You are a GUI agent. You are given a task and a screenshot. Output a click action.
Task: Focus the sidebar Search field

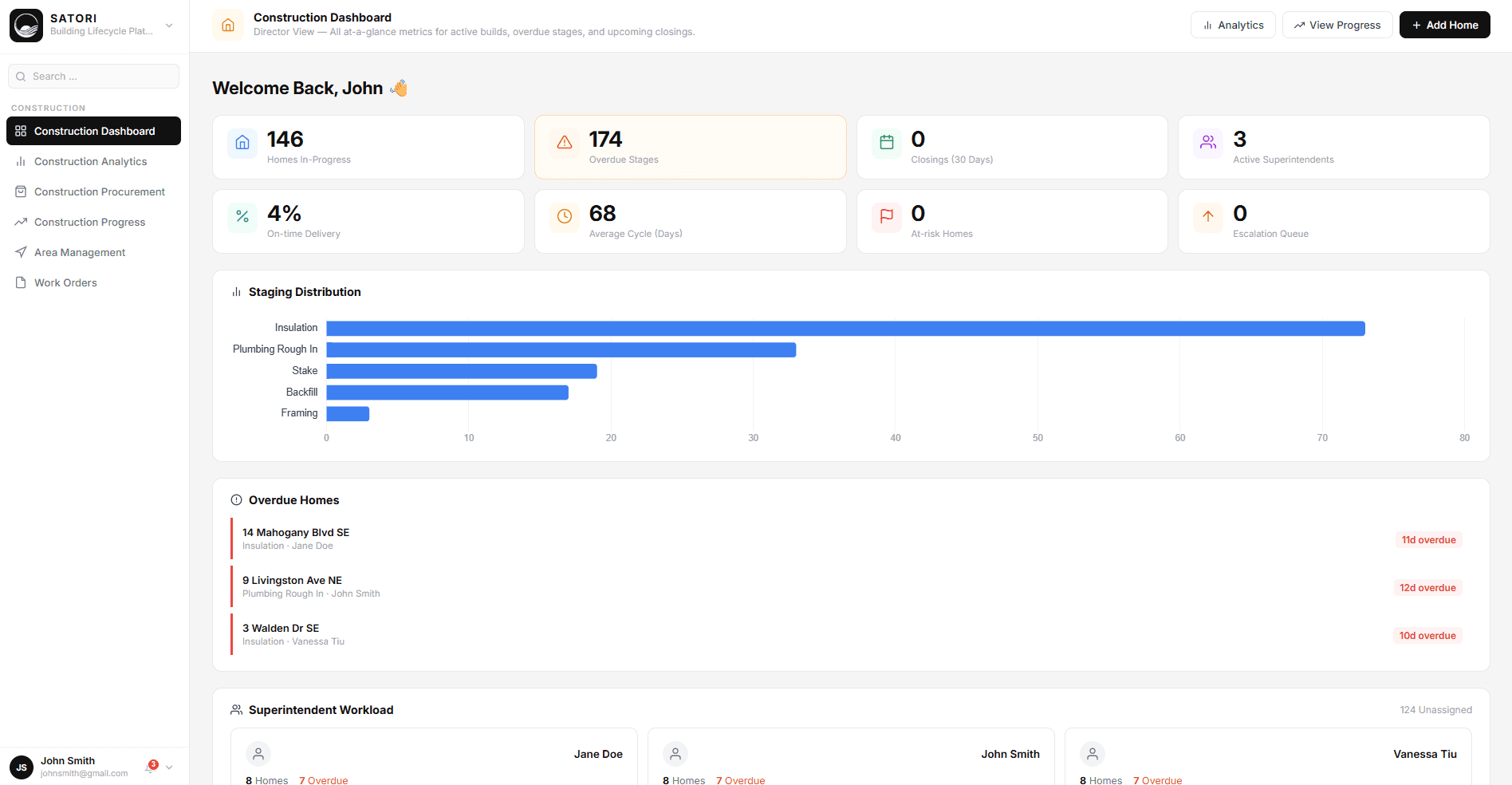93,77
